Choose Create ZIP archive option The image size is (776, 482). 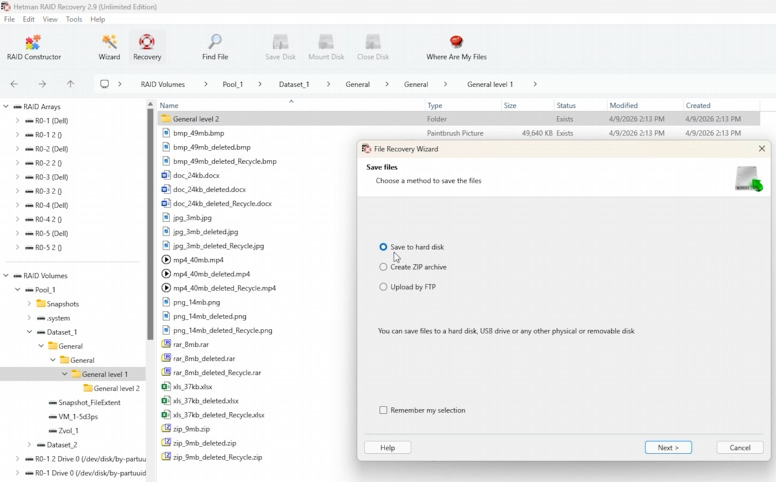(383, 267)
